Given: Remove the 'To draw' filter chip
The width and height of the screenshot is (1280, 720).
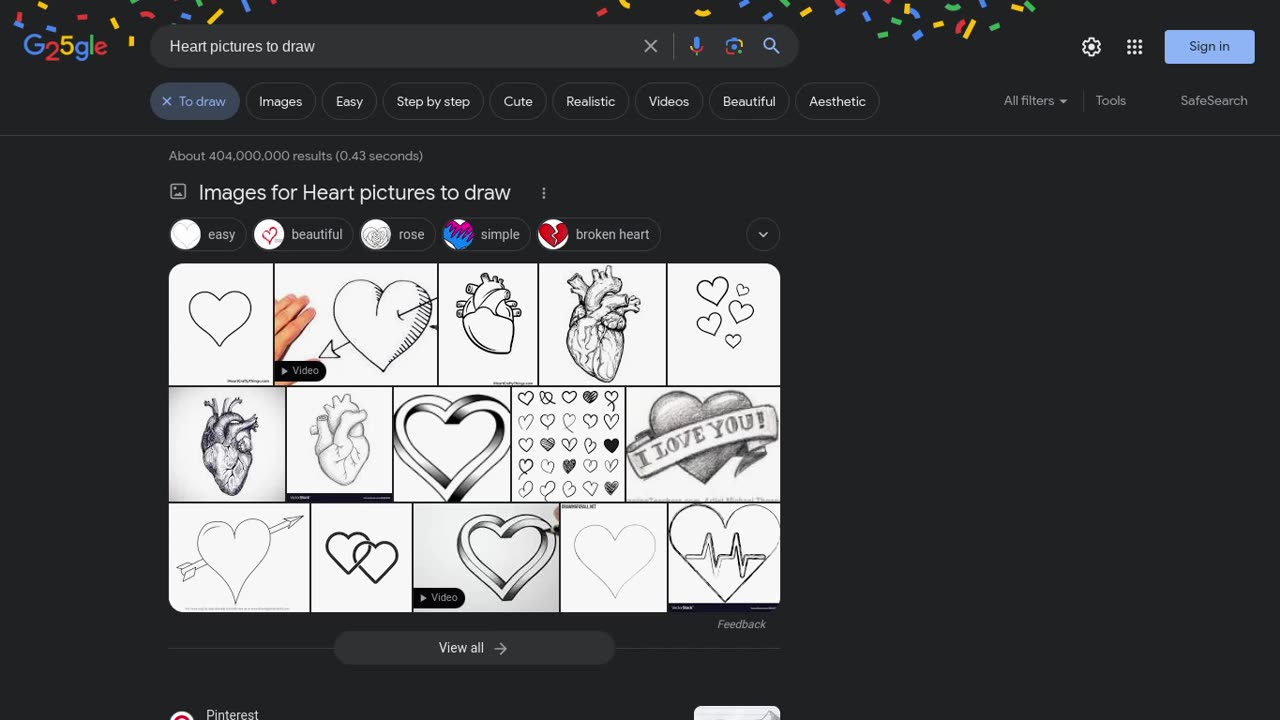Looking at the screenshot, I should pyautogui.click(x=195, y=101).
